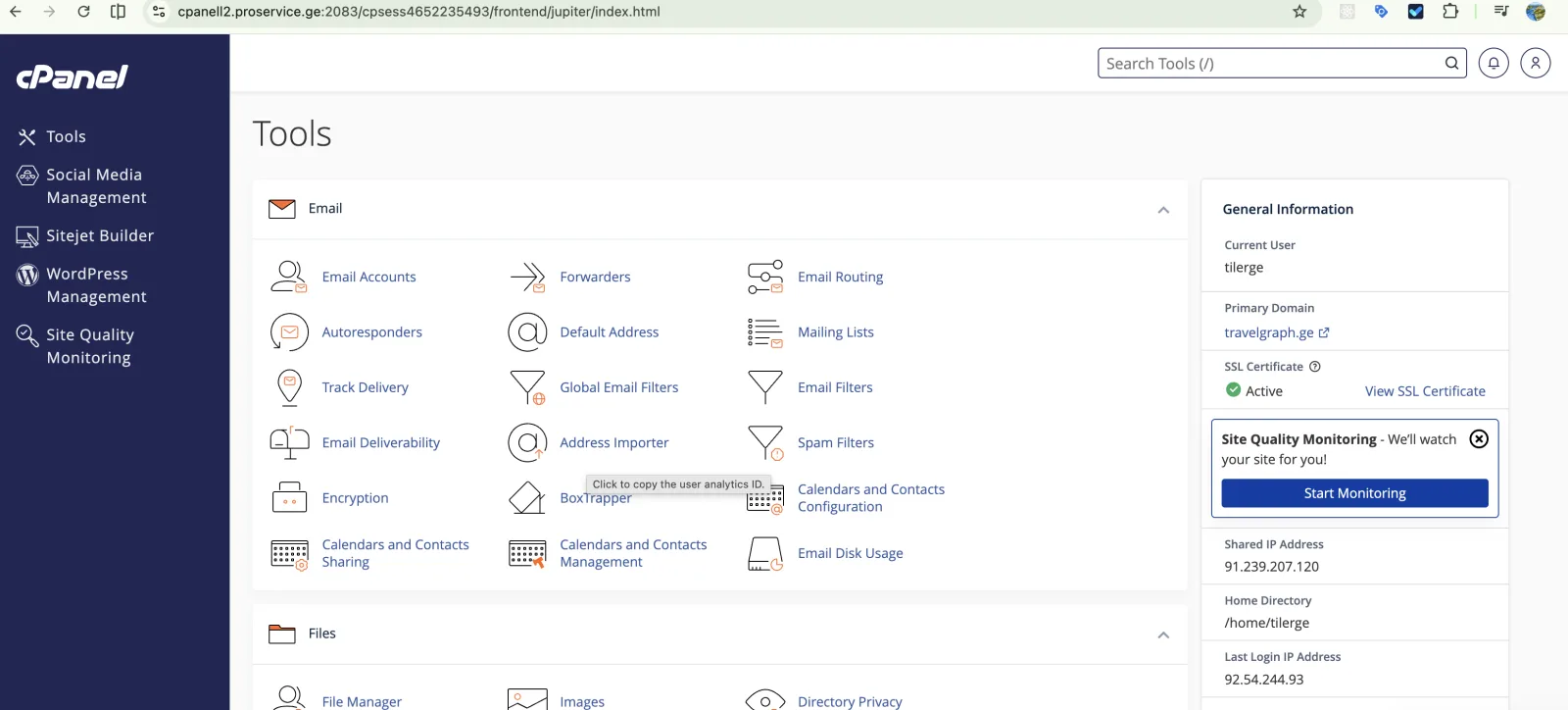Open the Forwarders link

(x=595, y=277)
